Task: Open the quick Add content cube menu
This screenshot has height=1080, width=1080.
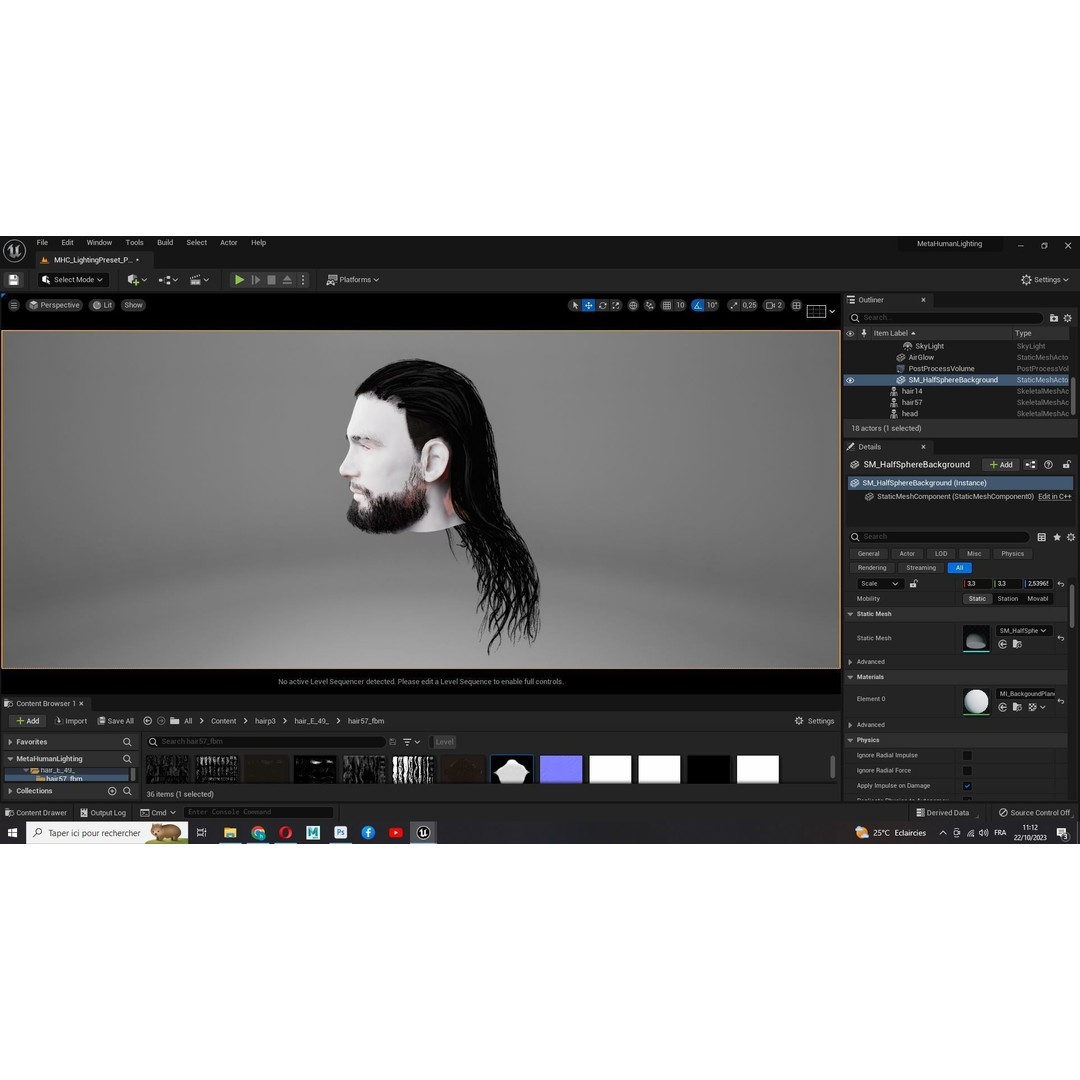Action: 136,280
